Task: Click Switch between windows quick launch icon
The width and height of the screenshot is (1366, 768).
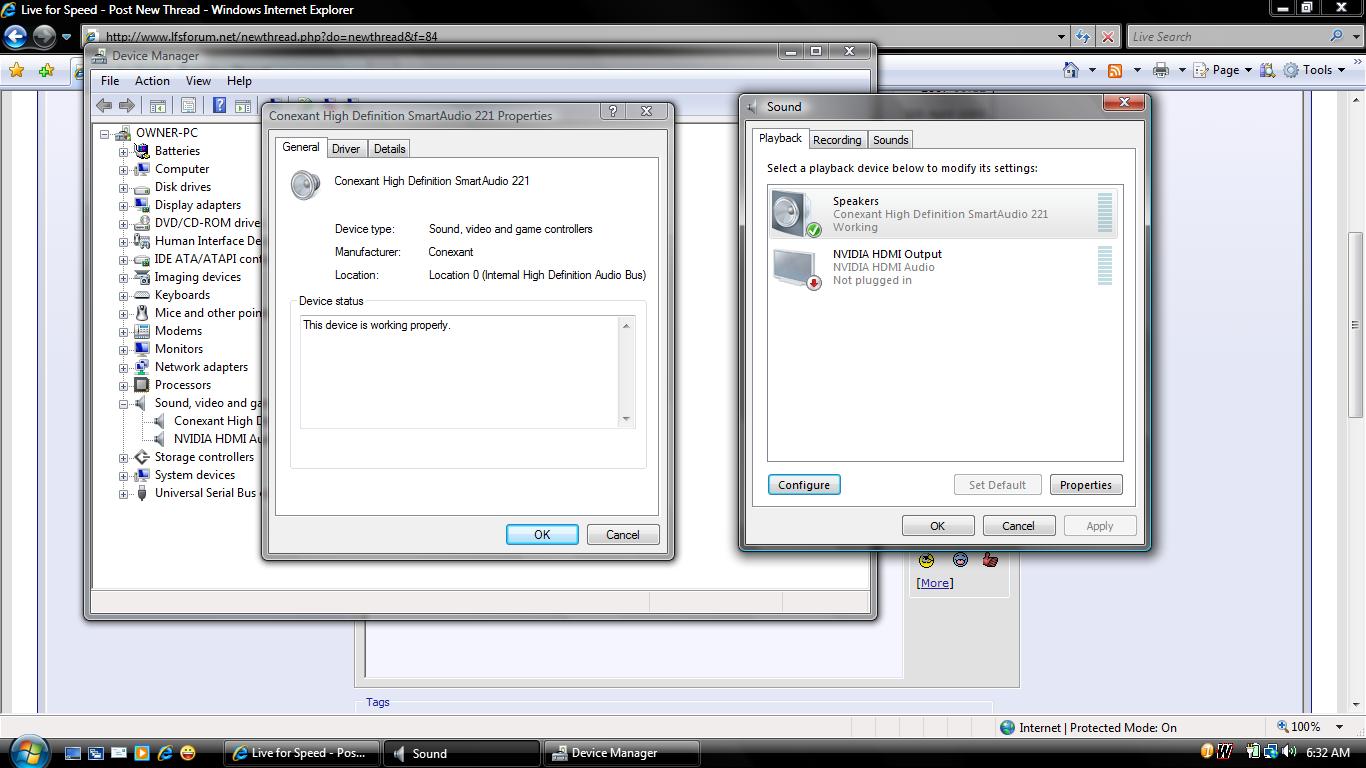Action: pos(96,753)
